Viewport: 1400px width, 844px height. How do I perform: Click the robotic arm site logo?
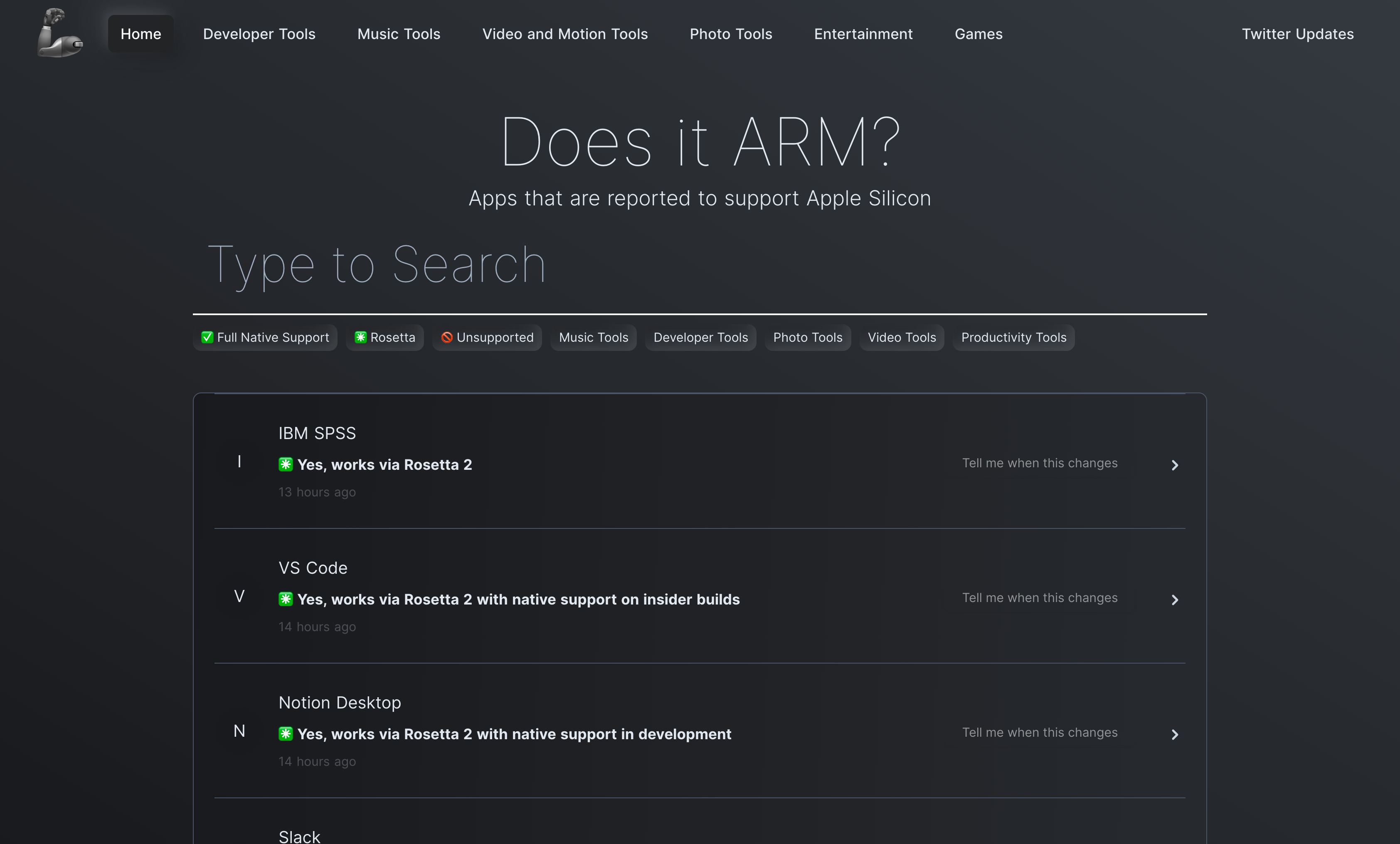60,33
